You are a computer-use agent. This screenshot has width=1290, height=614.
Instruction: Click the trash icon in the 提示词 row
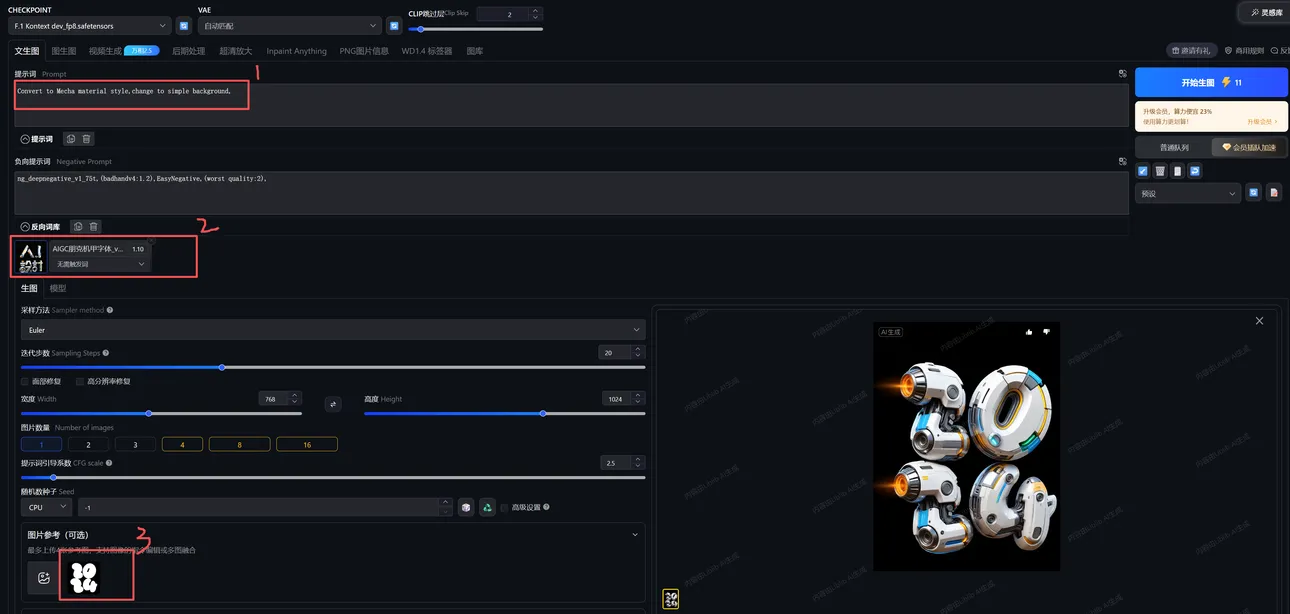(x=87, y=139)
